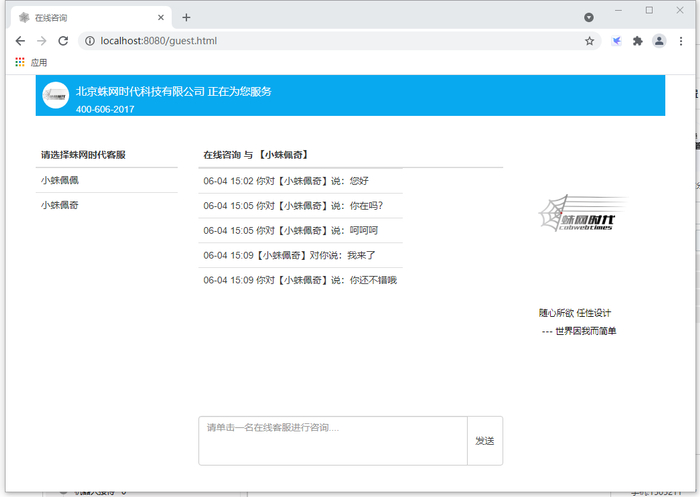View site information icon in address bar
The image size is (700, 497).
point(90,41)
